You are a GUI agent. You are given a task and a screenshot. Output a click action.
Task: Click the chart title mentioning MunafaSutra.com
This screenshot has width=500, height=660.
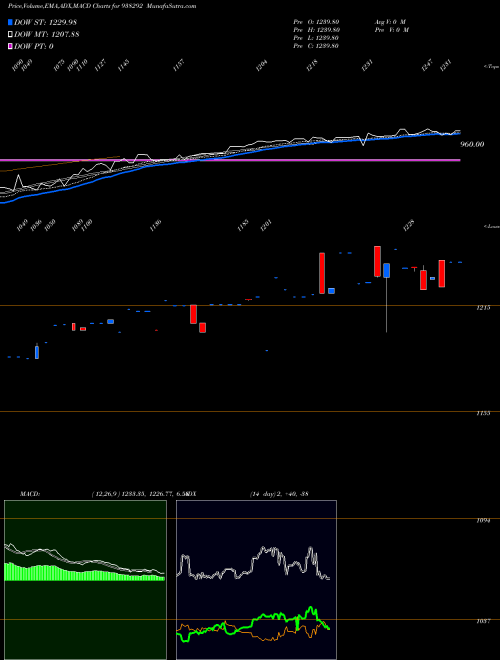click(x=101, y=6)
